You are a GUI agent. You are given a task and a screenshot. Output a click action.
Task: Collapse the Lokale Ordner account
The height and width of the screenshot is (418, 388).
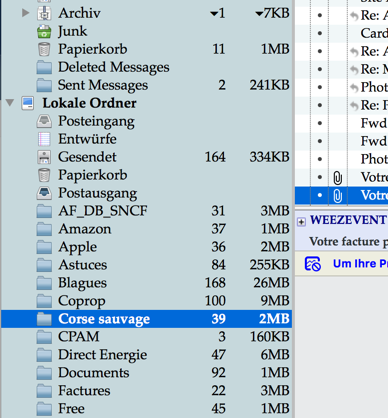[10, 103]
